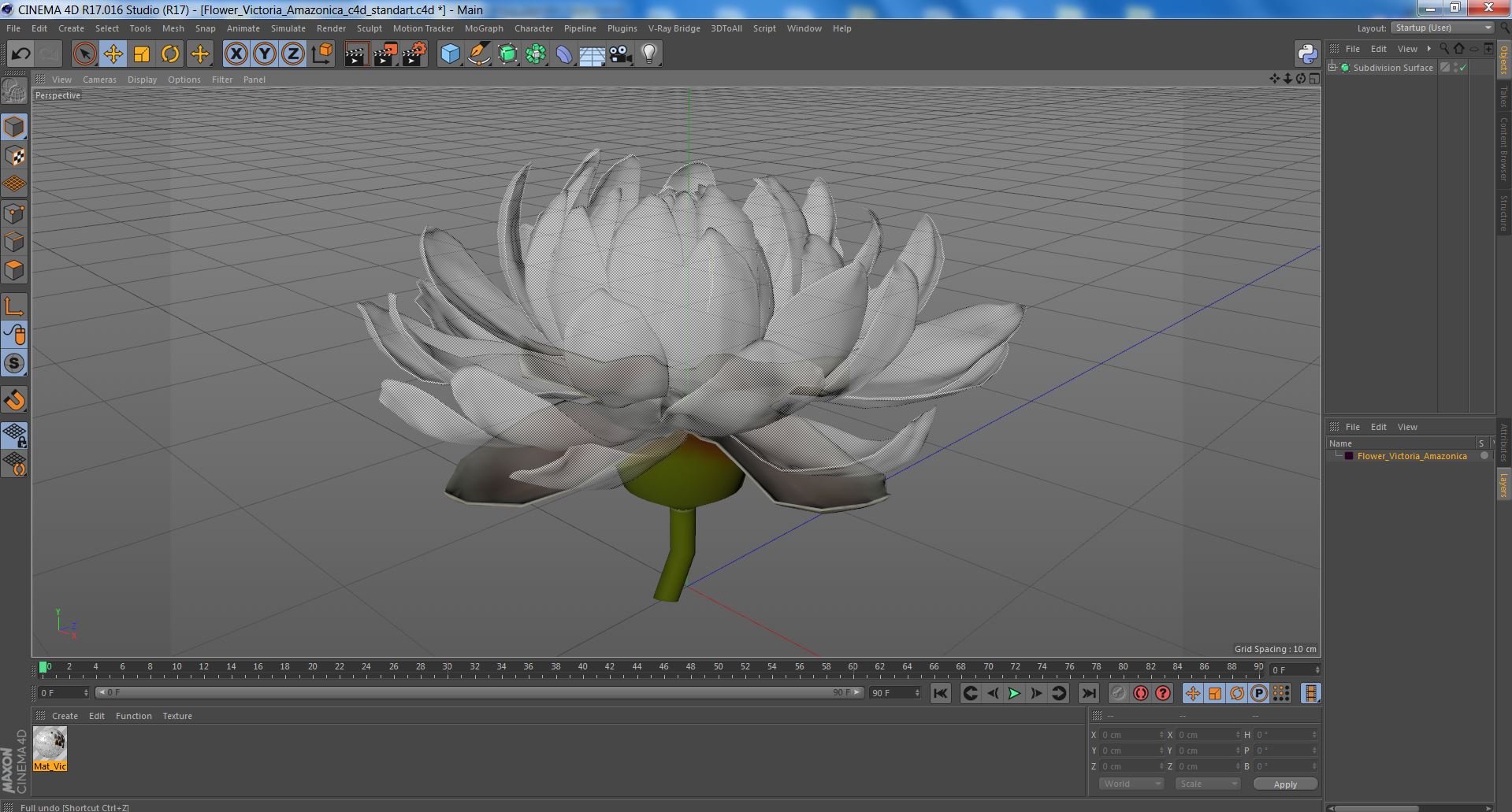Click current frame field stepper
Screen dimensions: 1512x812
click(1317, 670)
